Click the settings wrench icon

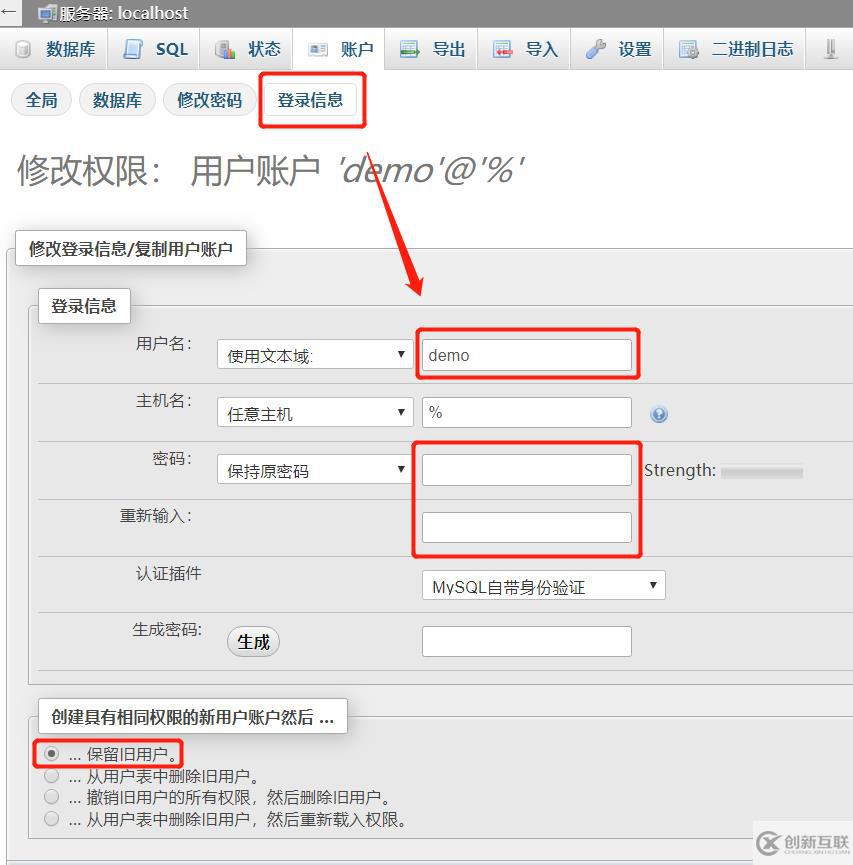coord(595,49)
